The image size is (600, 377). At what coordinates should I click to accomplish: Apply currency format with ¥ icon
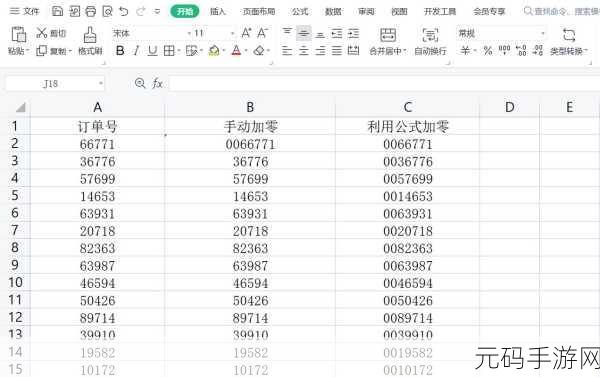(x=465, y=51)
